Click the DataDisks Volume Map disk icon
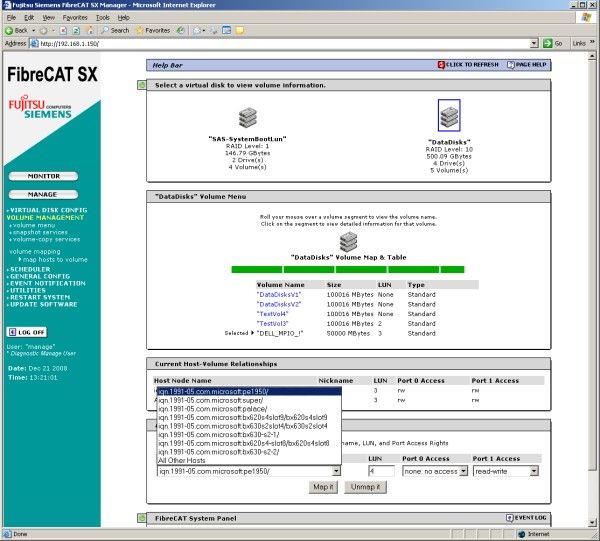Screen dimensions: 600x541 [348, 242]
